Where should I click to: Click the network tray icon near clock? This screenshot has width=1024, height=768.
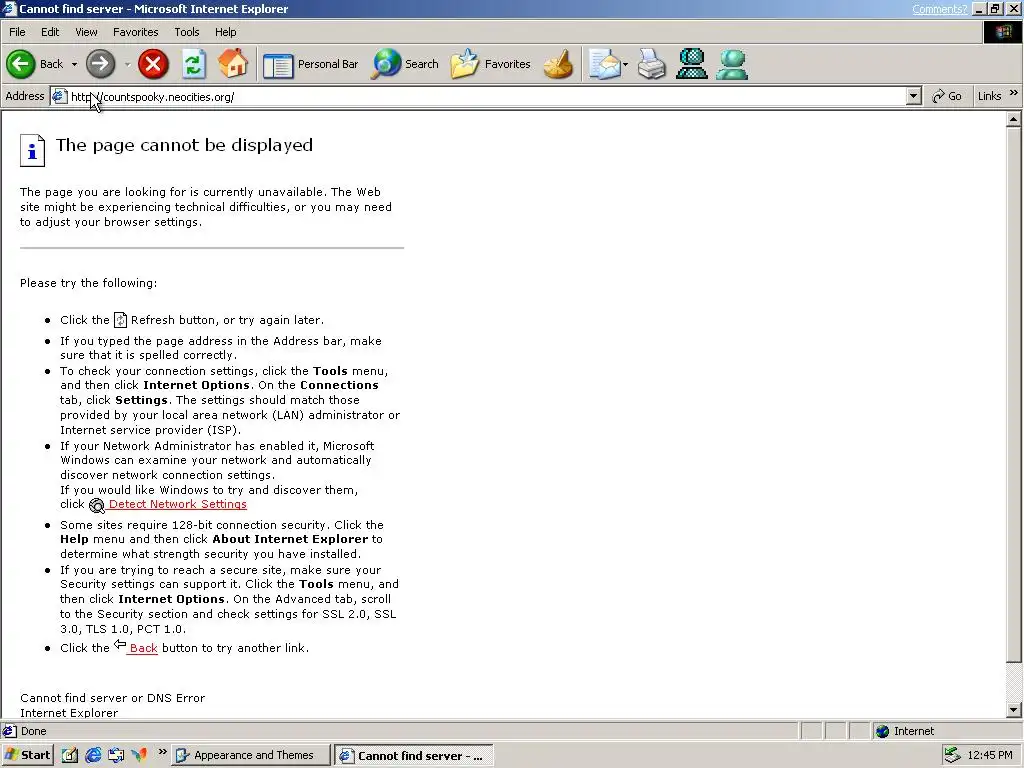[x=952, y=755]
